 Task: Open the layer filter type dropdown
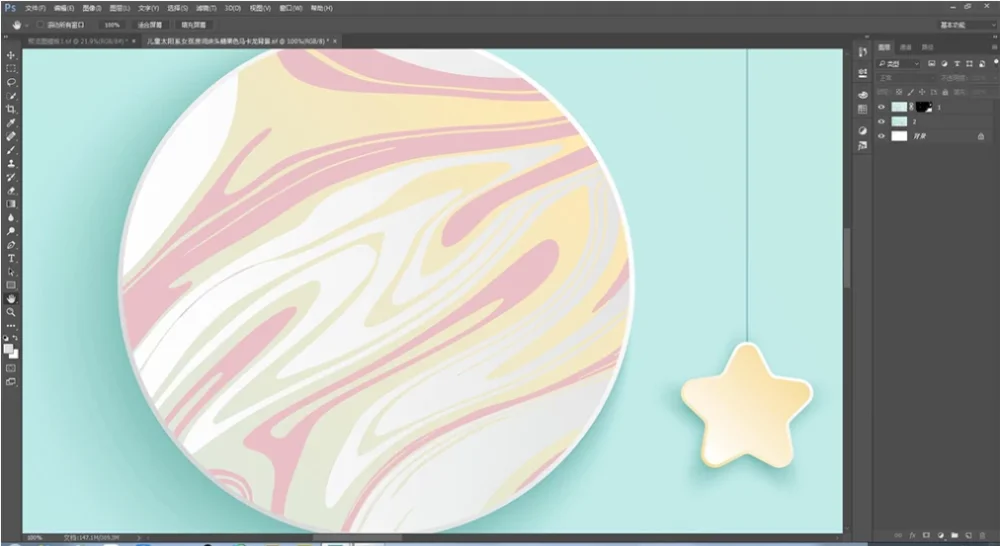pyautogui.click(x=899, y=64)
